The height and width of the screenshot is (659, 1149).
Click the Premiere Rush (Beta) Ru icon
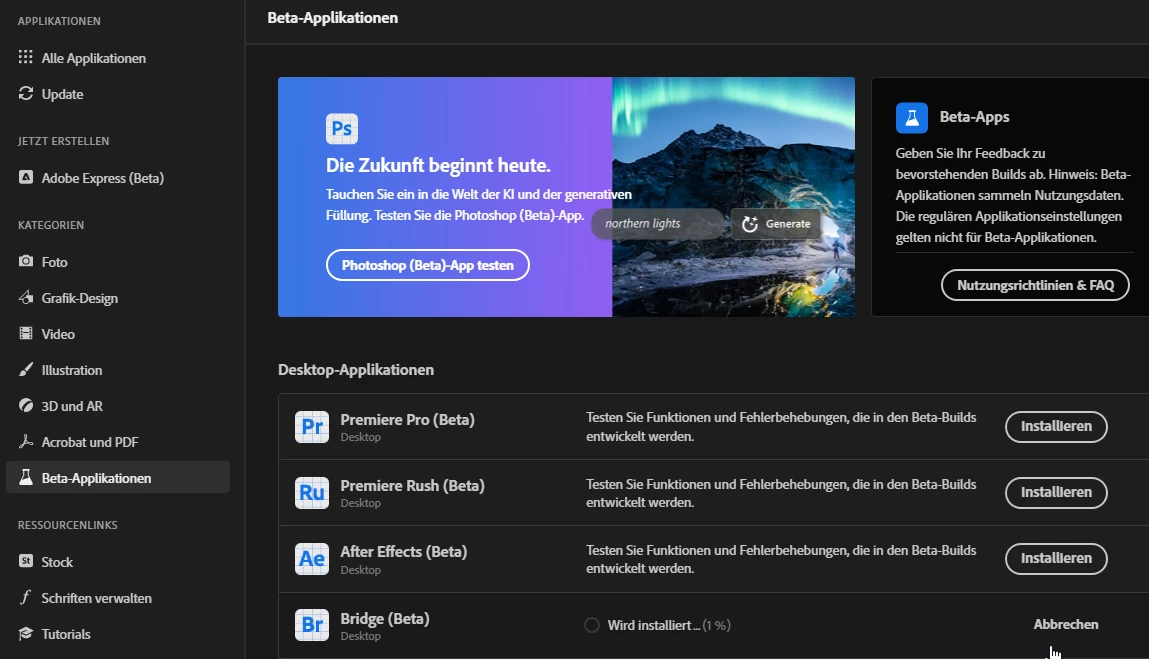[x=312, y=493]
